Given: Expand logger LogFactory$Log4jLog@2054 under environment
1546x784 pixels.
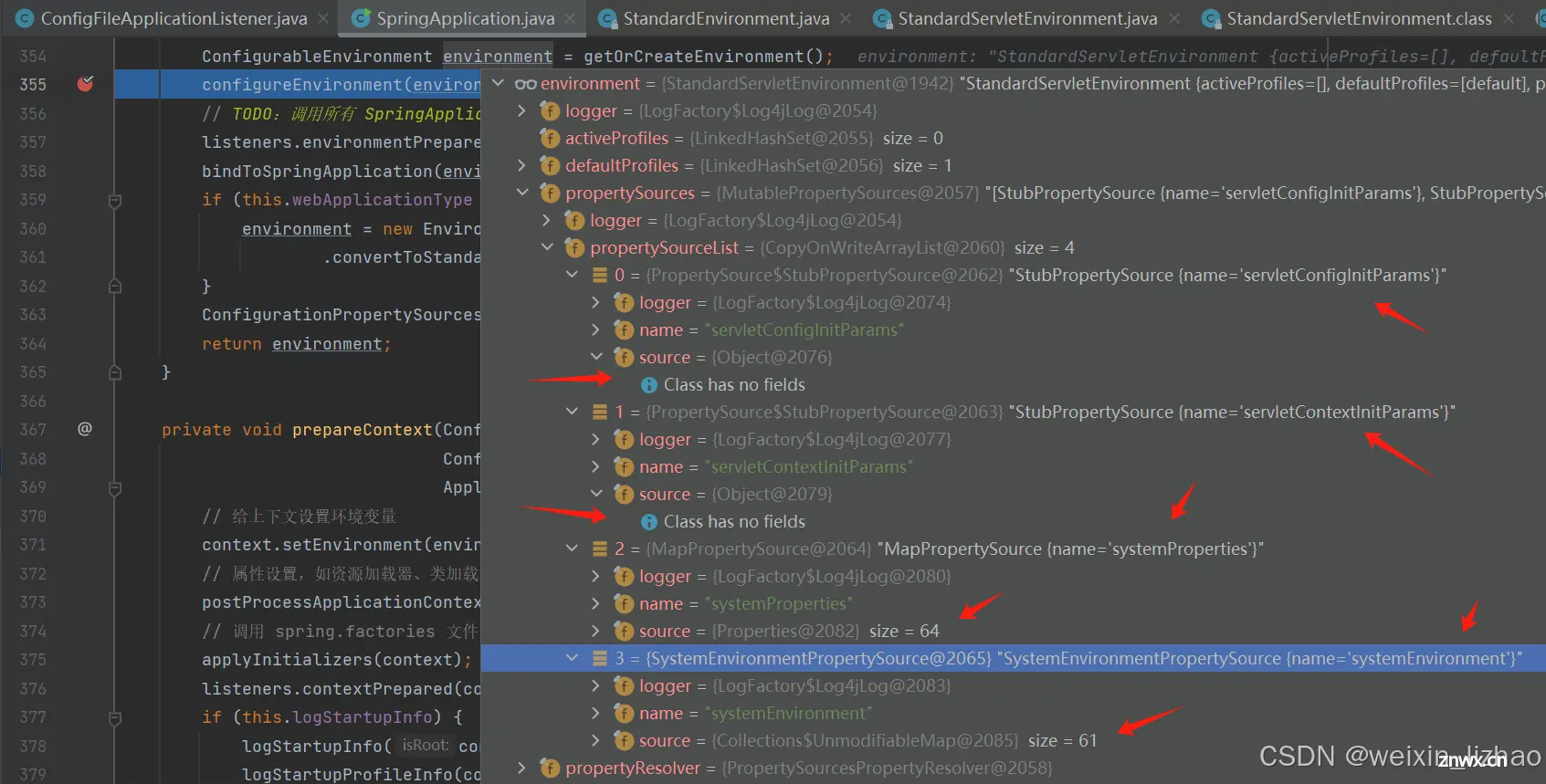Looking at the screenshot, I should click(x=522, y=110).
